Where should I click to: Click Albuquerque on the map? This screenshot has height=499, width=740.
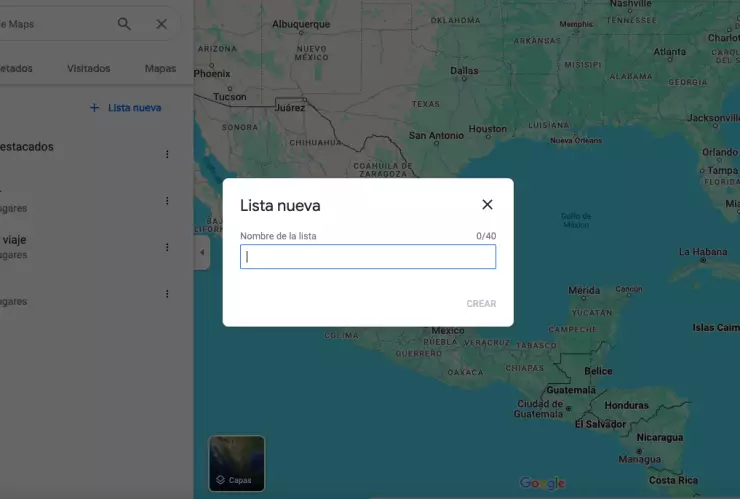tap(301, 24)
